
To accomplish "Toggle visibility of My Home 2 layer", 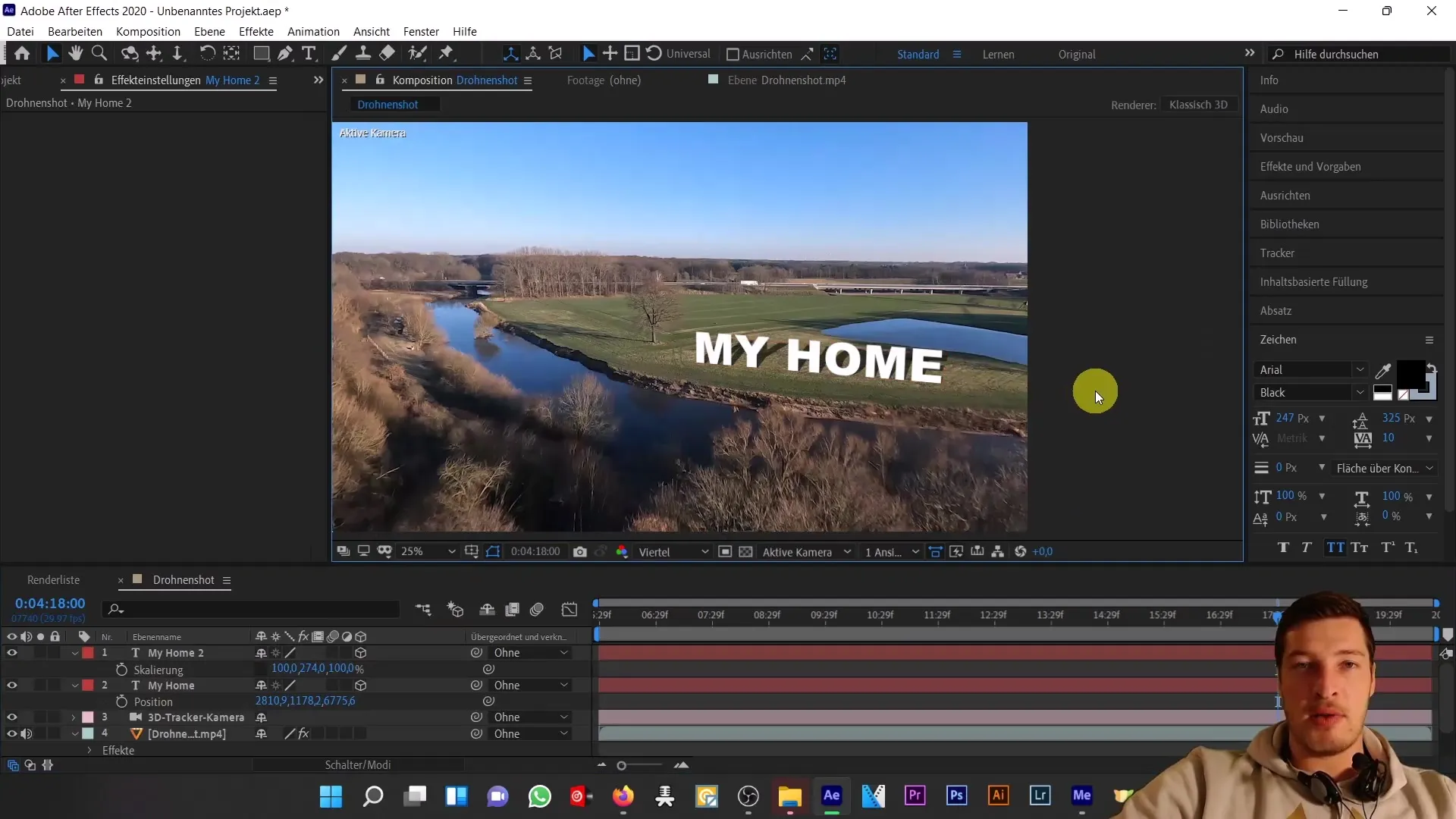I will [12, 653].
